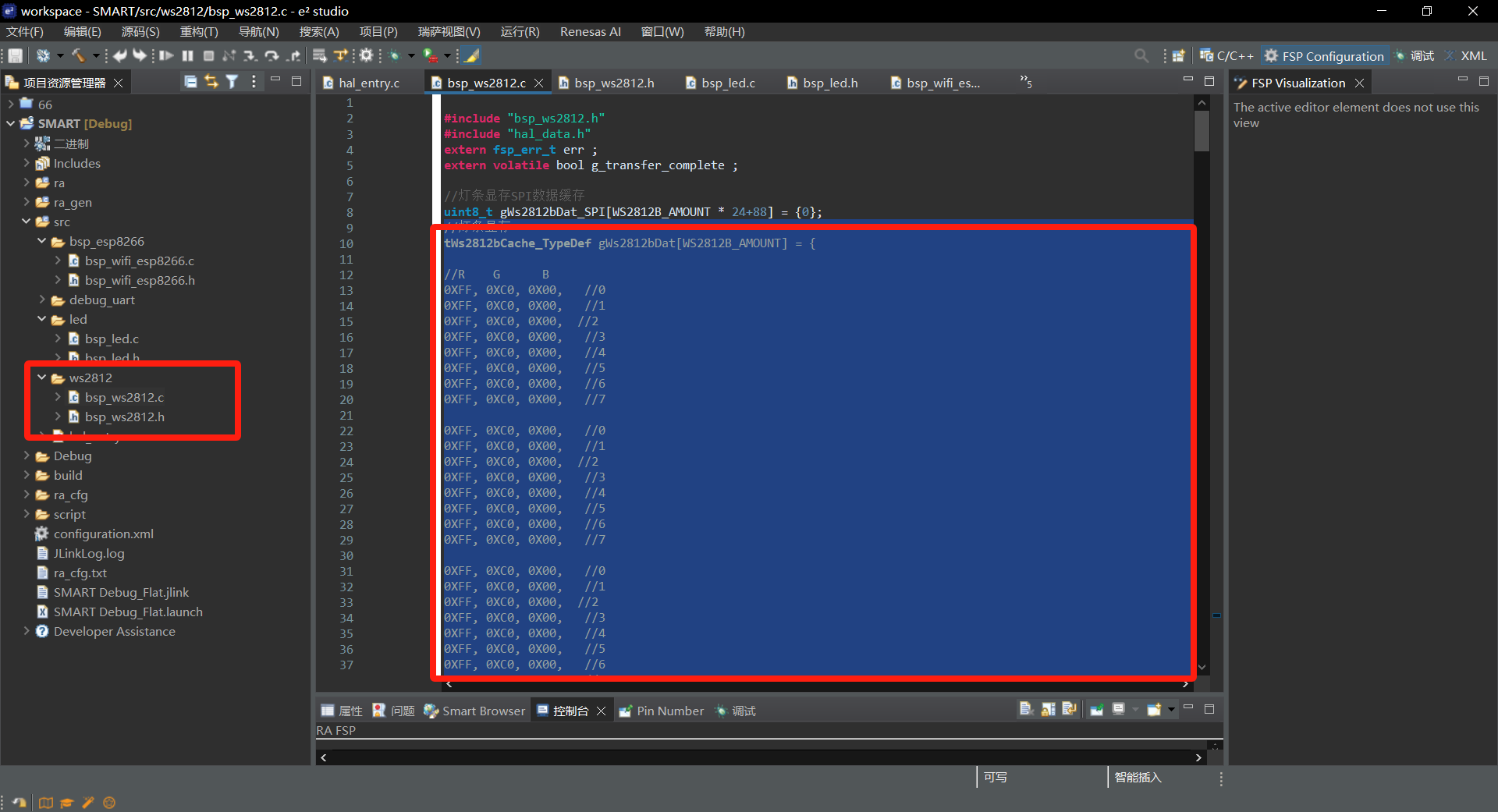
Task: Switch to the Pin Number tab
Action: click(x=662, y=711)
